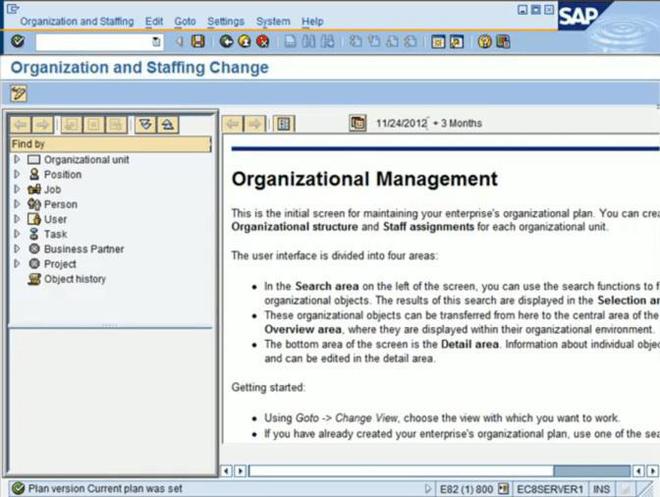Screen dimensions: 660x497
Task: Click the Display/Change pencil toggle icon
Action: [x=19, y=93]
